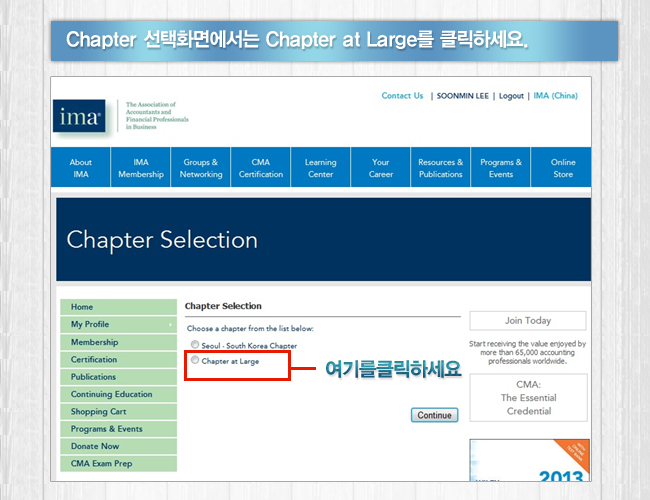Click the CMA: The Essential Credential box
The height and width of the screenshot is (500, 650).
(529, 398)
